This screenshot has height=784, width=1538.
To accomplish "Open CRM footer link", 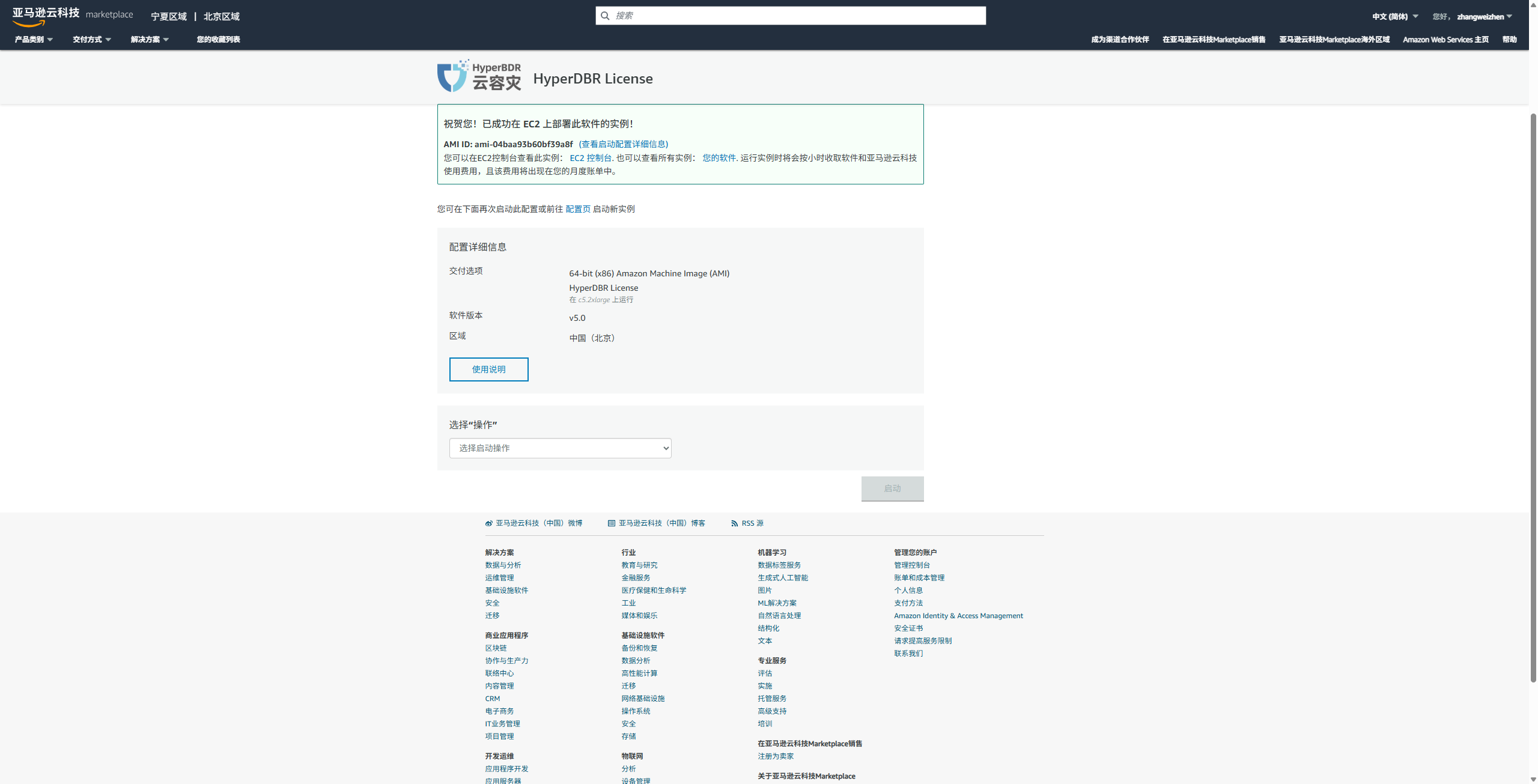I will [492, 699].
